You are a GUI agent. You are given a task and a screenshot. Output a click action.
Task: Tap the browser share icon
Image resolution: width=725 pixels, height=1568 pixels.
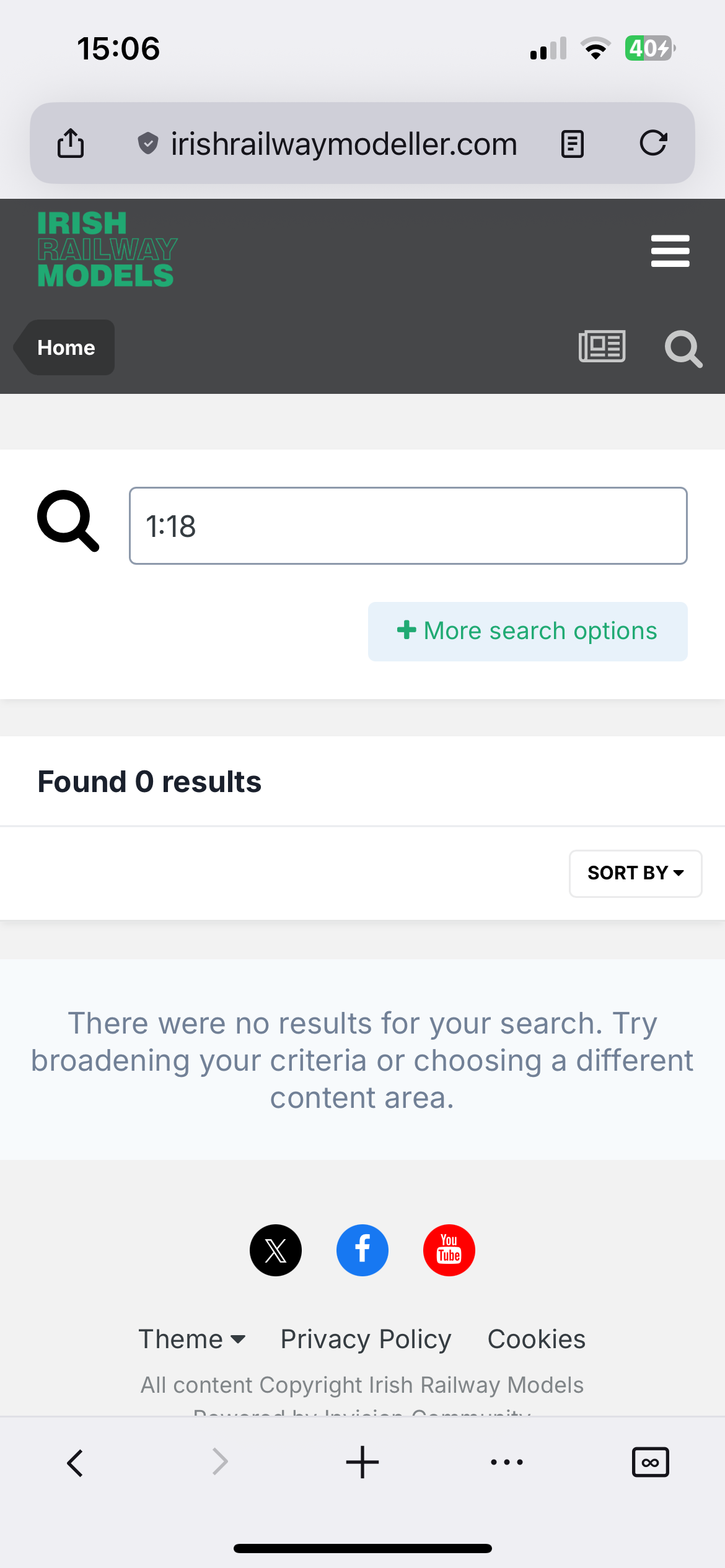point(71,144)
